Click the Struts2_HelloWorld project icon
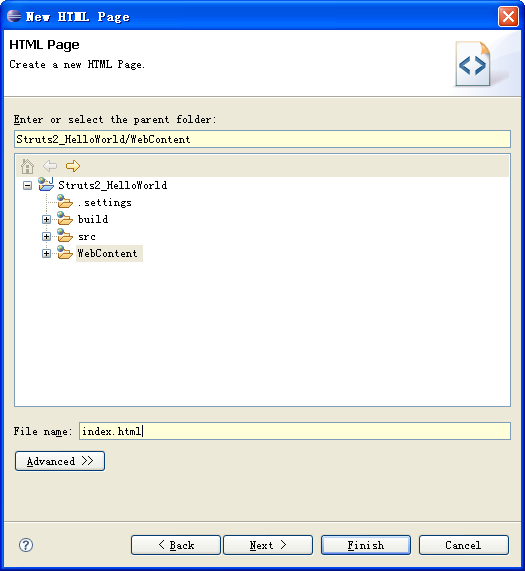This screenshot has width=525, height=571. pyautogui.click(x=46, y=184)
